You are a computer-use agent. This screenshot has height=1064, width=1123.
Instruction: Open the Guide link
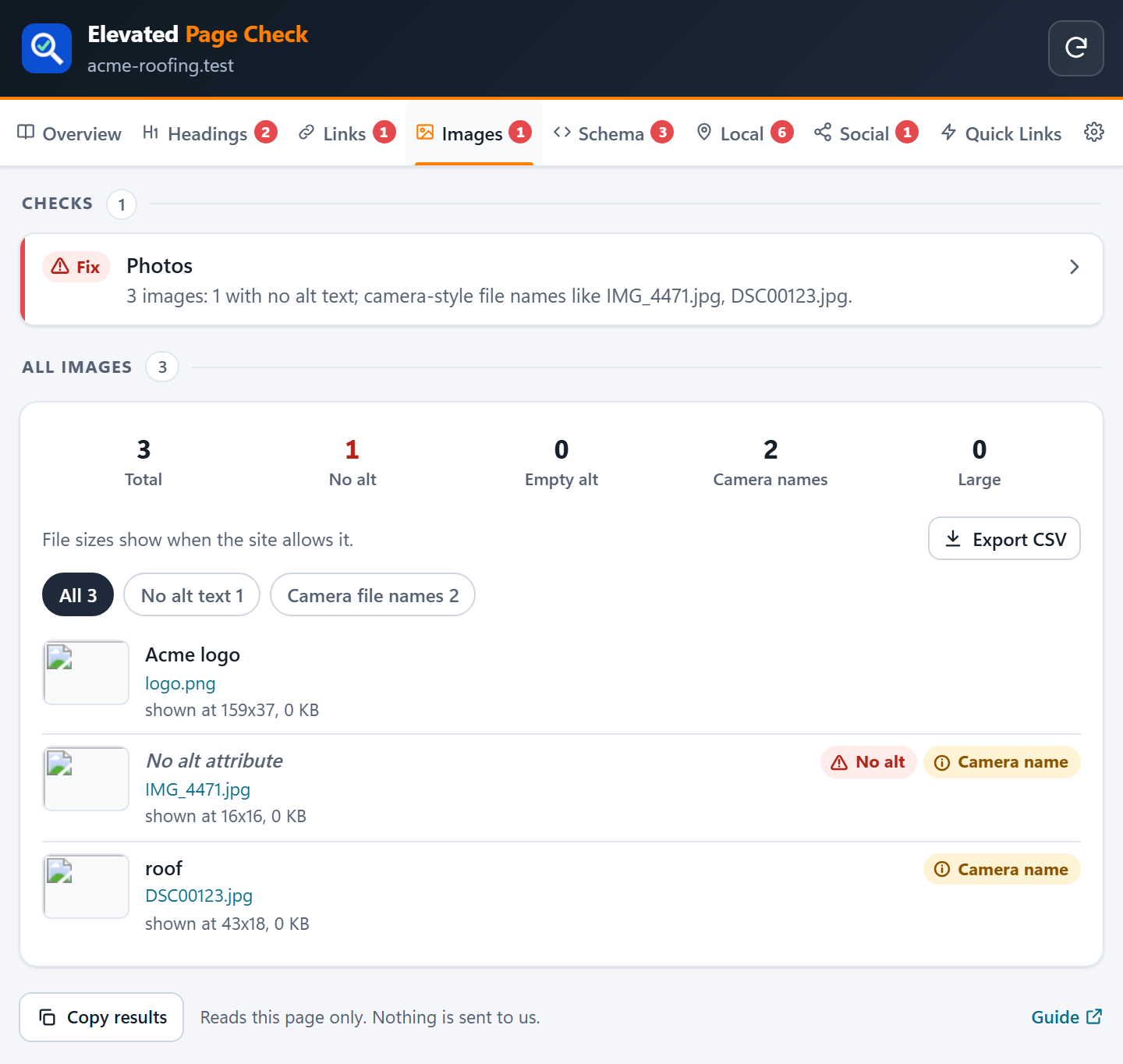tap(1066, 1017)
